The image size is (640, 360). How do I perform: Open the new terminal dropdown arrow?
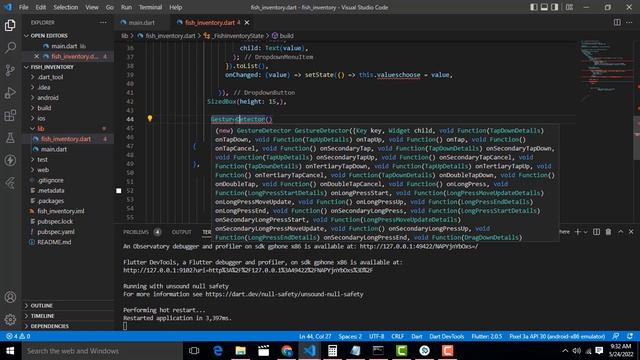pos(585,232)
